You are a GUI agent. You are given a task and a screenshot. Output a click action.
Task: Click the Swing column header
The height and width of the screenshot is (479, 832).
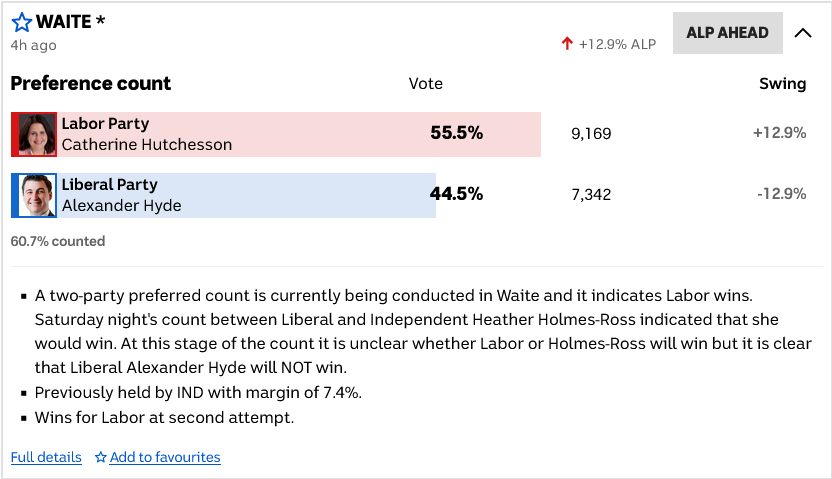pyautogui.click(x=782, y=84)
